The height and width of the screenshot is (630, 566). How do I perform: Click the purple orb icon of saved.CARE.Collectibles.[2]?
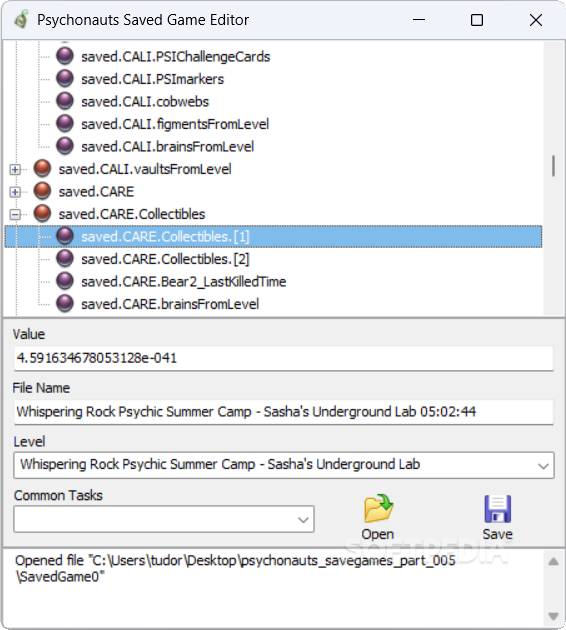[65, 259]
